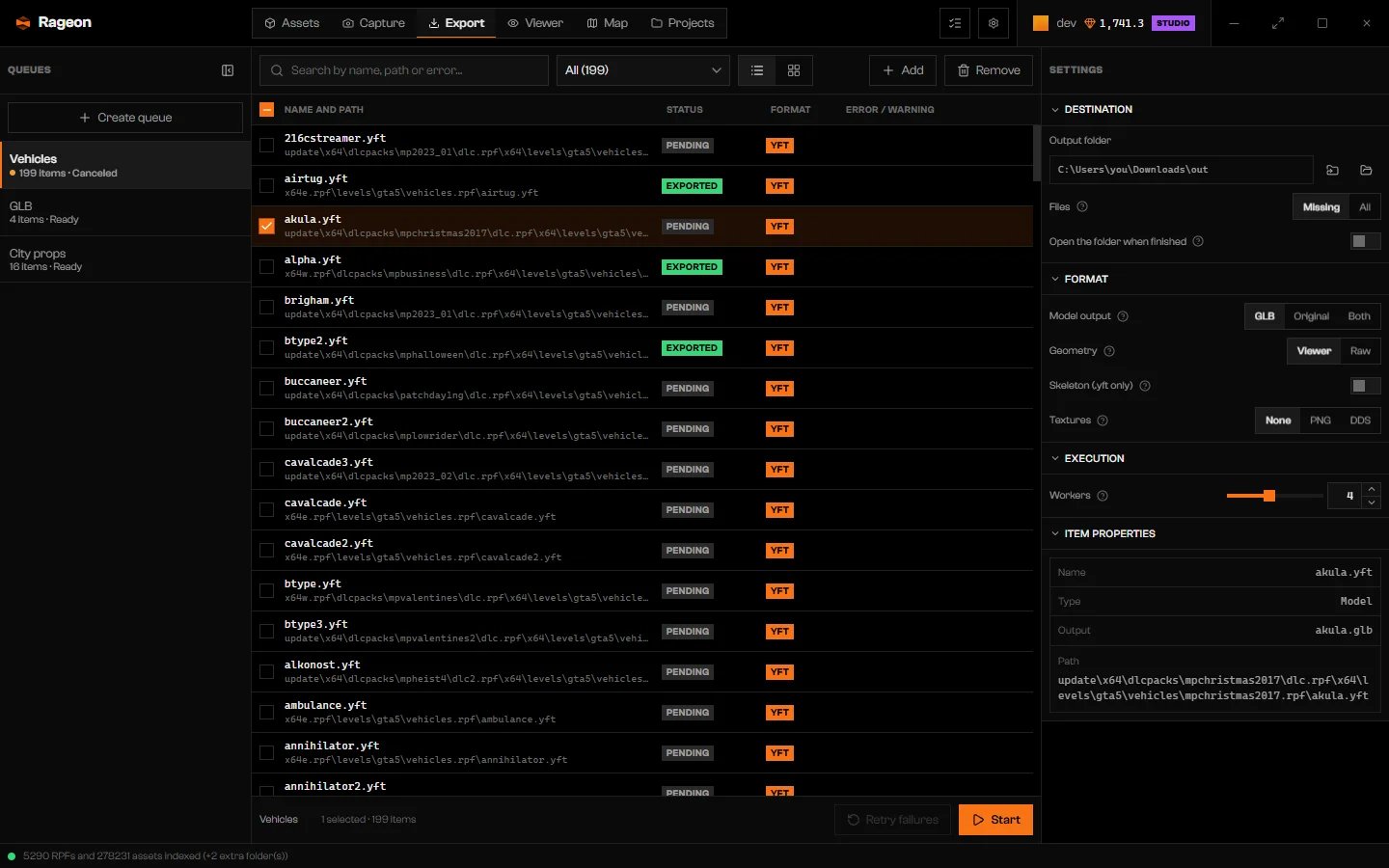
Task: Open output folder in explorer icon
Action: click(1366, 170)
